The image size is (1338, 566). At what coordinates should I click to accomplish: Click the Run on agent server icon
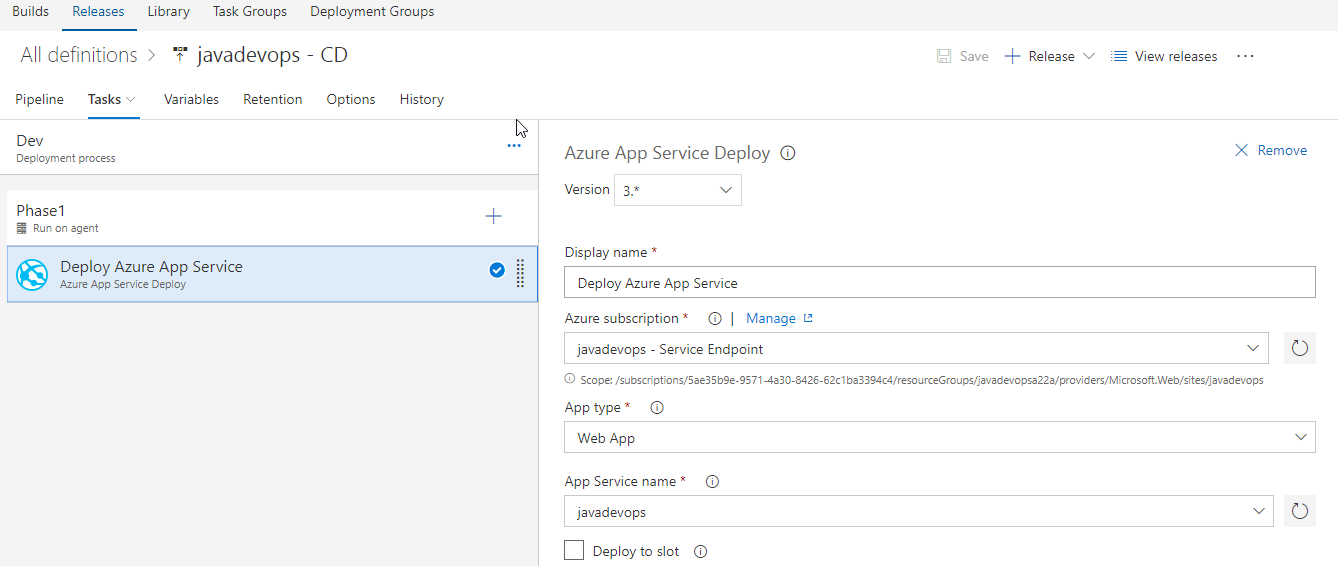22,228
